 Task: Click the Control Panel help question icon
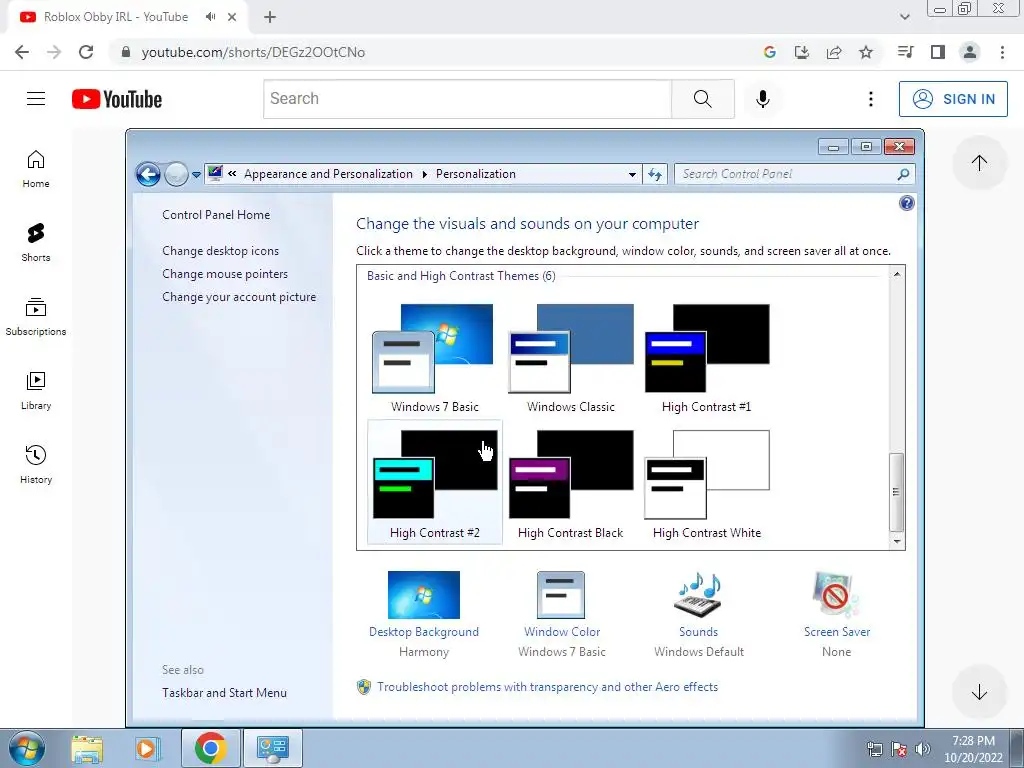[906, 203]
